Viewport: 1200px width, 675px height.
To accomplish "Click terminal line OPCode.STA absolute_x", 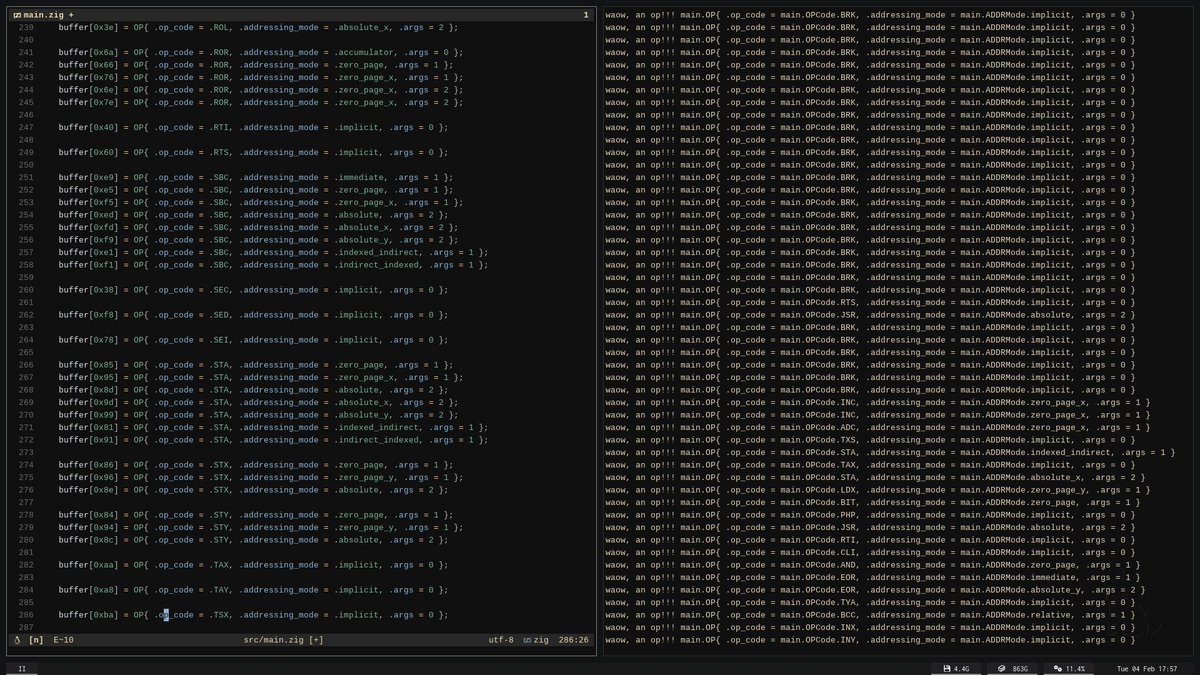I will [x=875, y=477].
